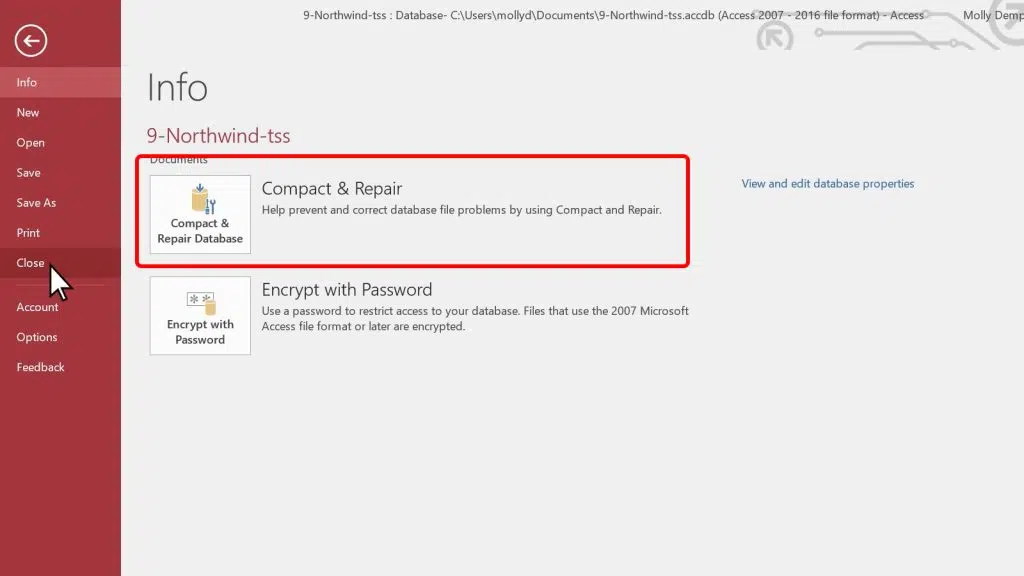Open the Print options
This screenshot has width=1024, height=576.
click(28, 232)
